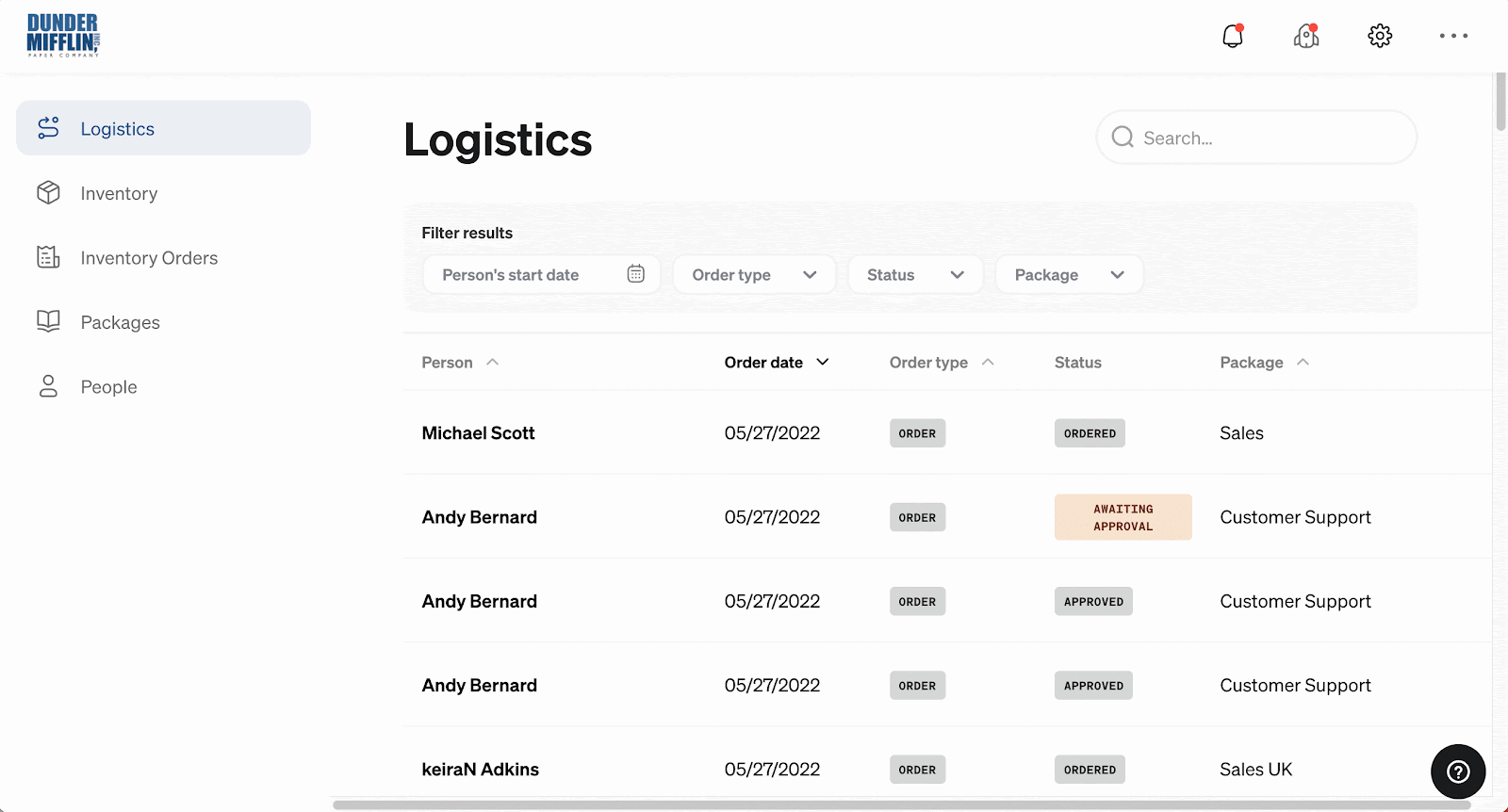Open the help question mark button
This screenshot has height=812, width=1508.
point(1458,771)
